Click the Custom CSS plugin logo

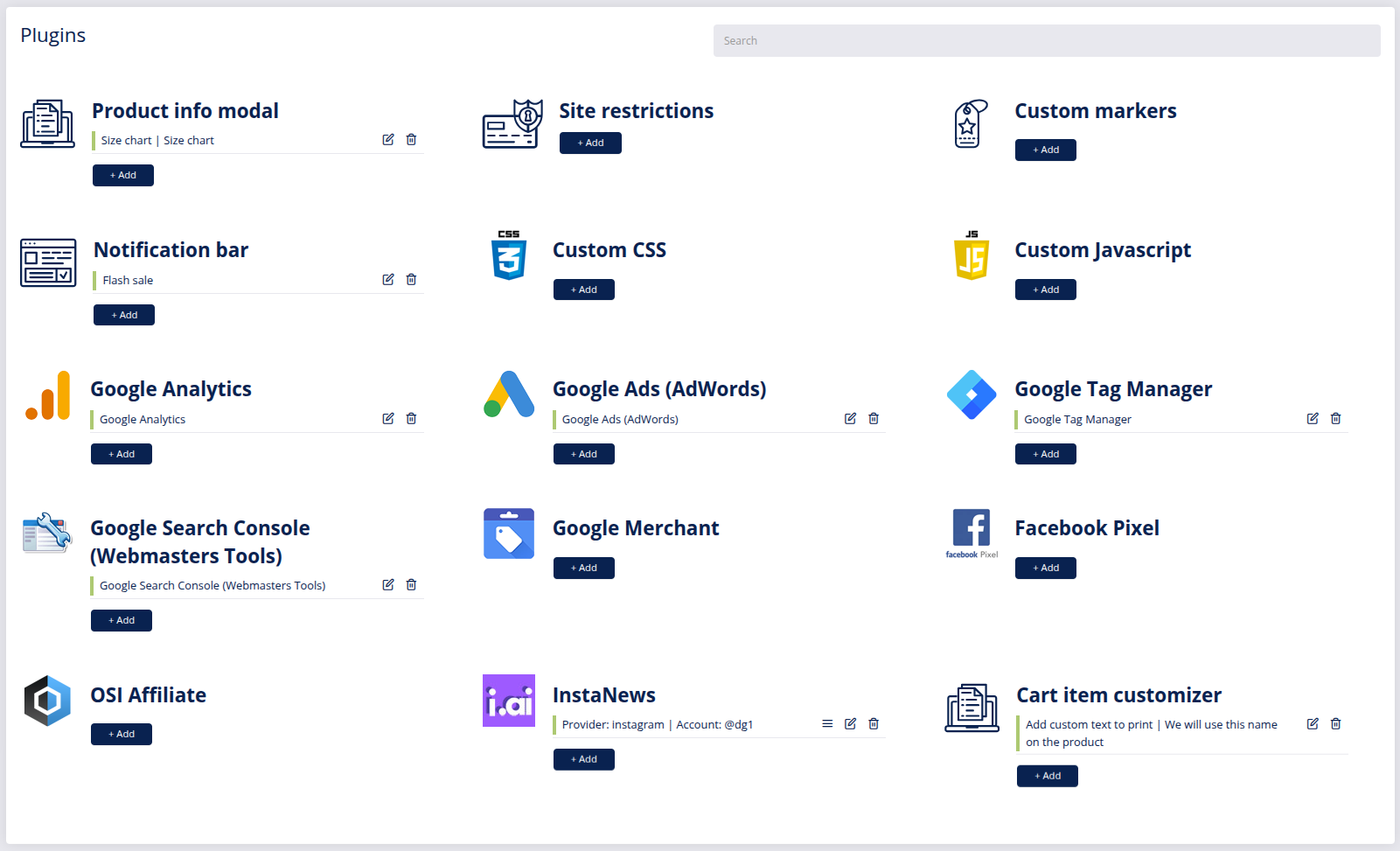coord(509,255)
